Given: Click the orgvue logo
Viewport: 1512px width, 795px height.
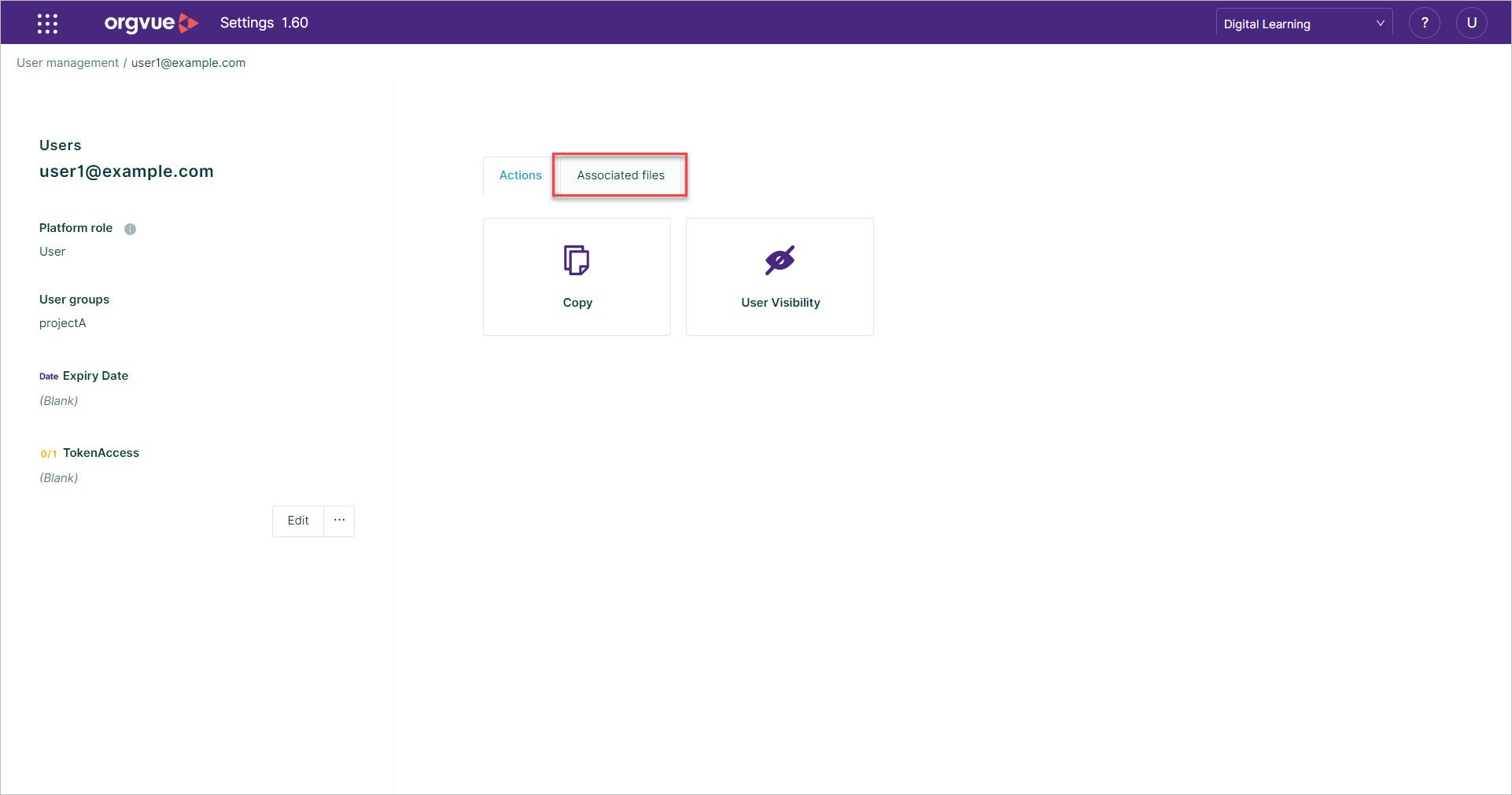Looking at the screenshot, I should coord(151,23).
